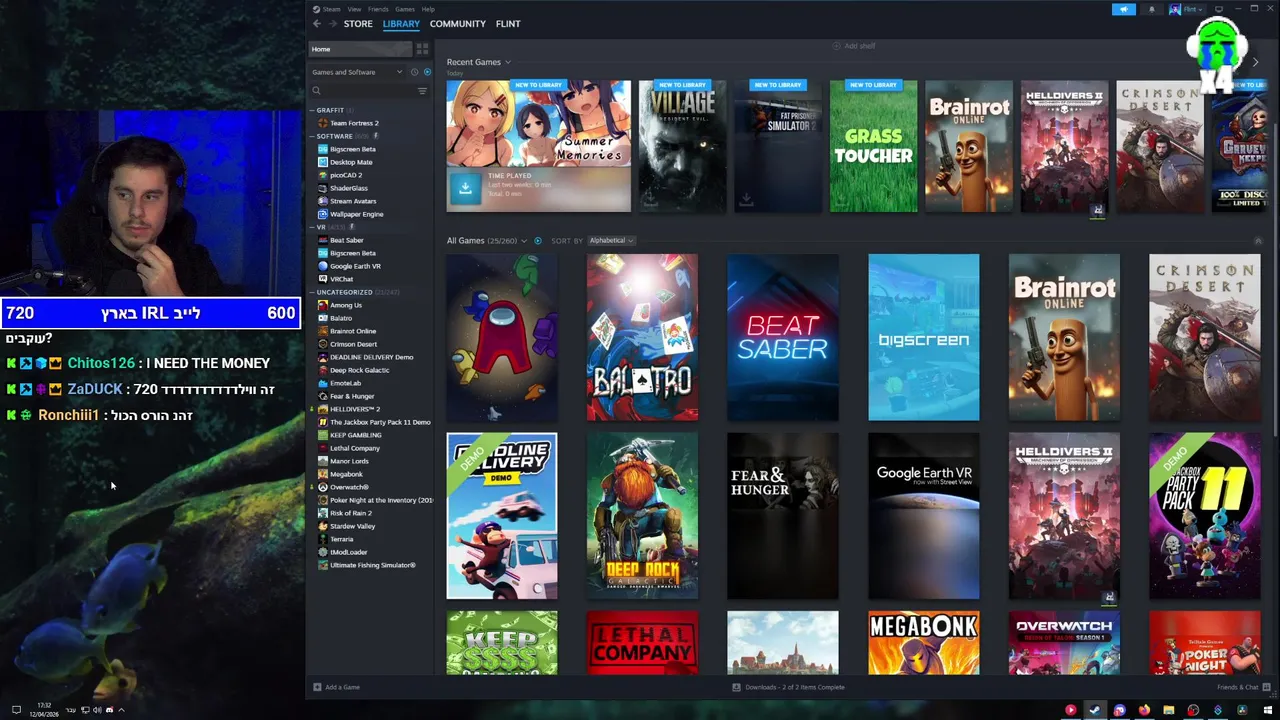1280x720 pixels.
Task: Open the View menu
Action: 354,9
